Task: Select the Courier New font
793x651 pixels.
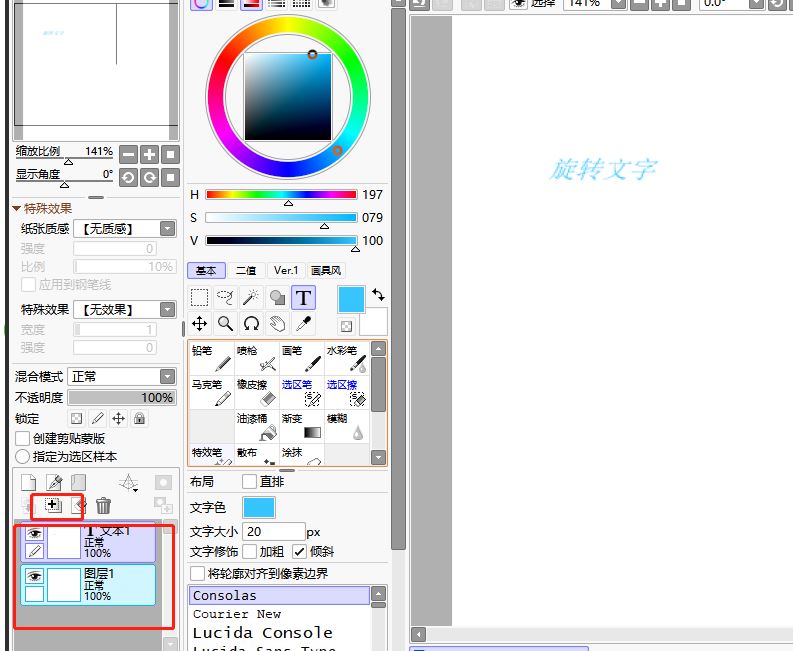Action: 279,614
